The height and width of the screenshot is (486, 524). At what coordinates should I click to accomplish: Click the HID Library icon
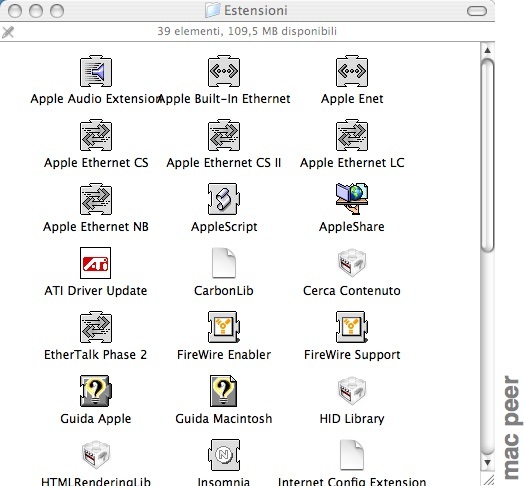pos(352,391)
